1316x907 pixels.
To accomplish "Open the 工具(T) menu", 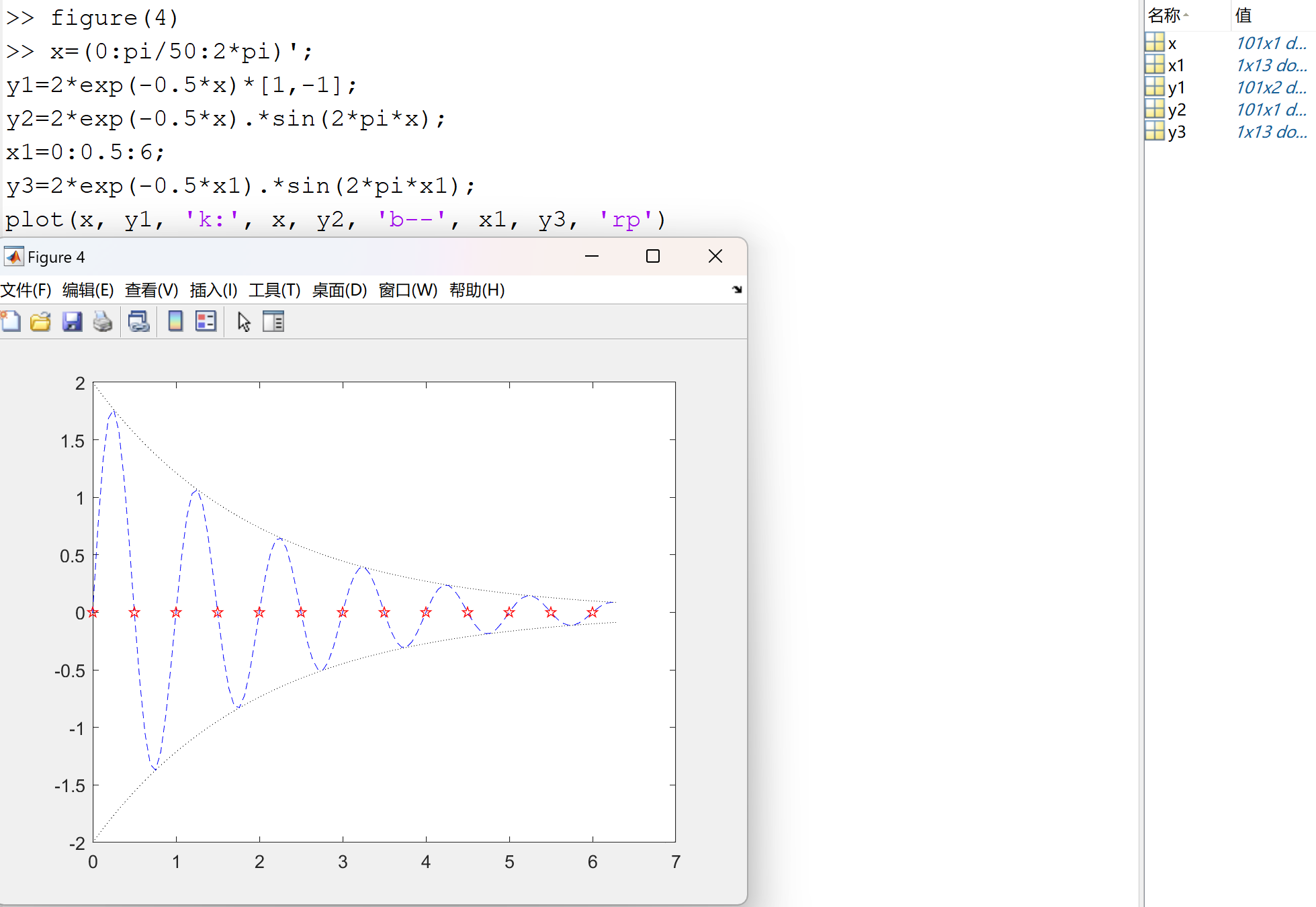I will point(275,290).
